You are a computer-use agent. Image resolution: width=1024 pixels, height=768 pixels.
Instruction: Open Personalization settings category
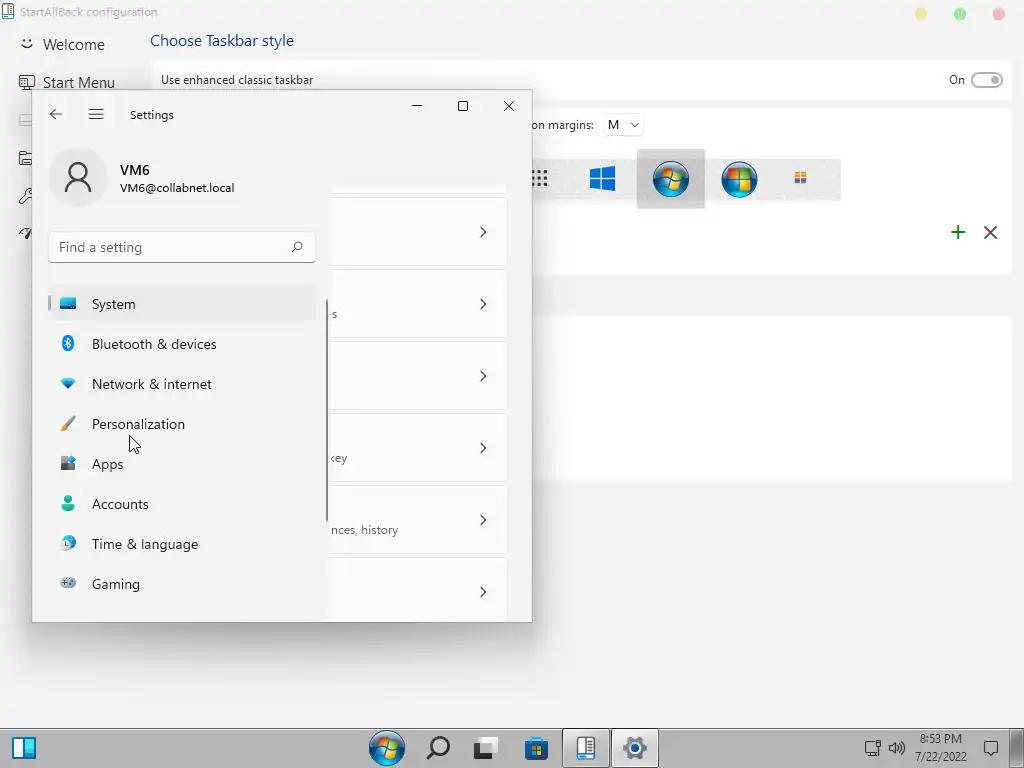click(182, 424)
